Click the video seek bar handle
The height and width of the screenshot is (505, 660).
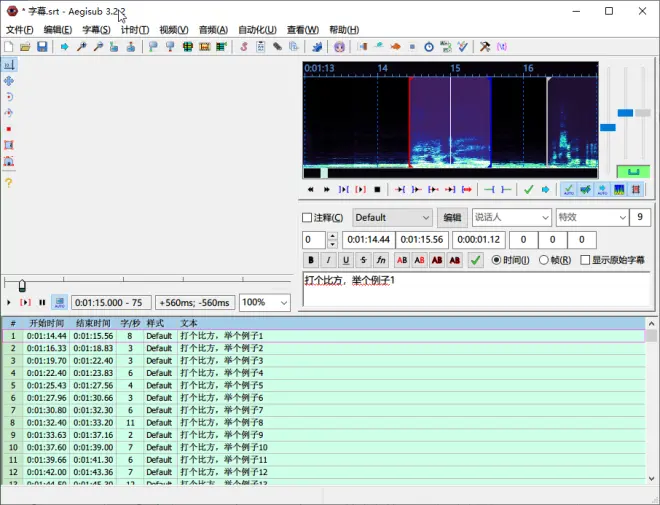(22, 286)
